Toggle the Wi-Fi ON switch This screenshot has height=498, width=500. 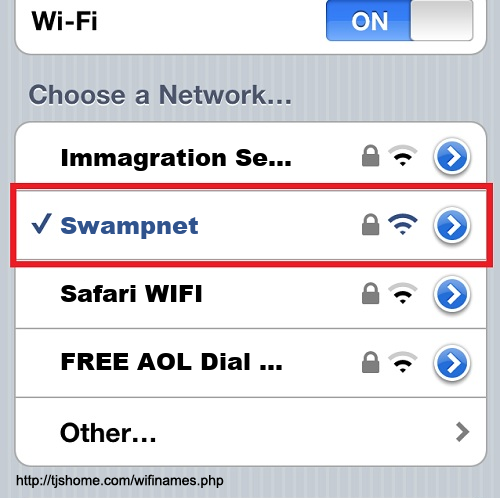click(x=399, y=21)
